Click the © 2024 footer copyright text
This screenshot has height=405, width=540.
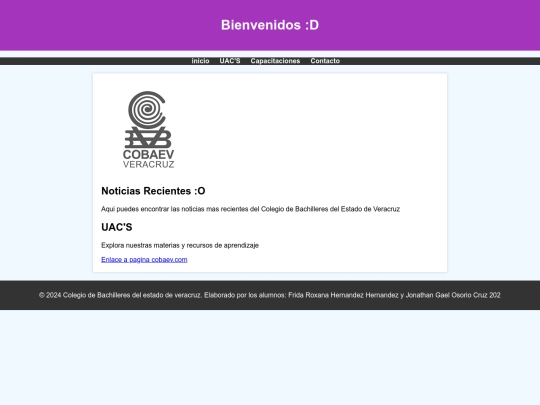click(x=270, y=295)
